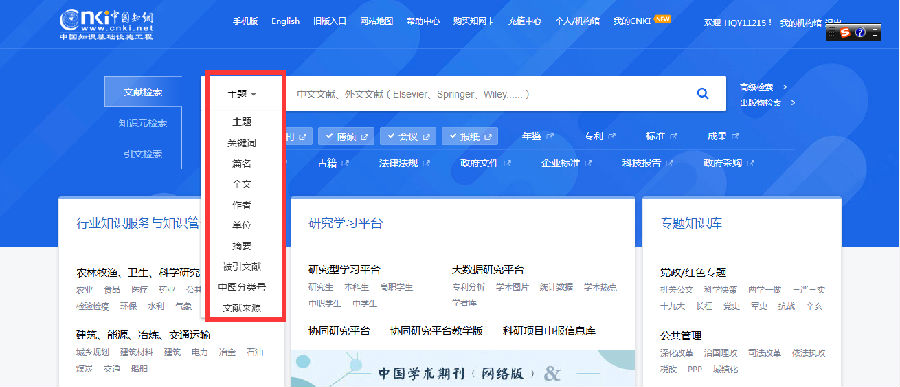Switch to the 文献检索 tab
900x387 pixels.
pyautogui.click(x=143, y=92)
